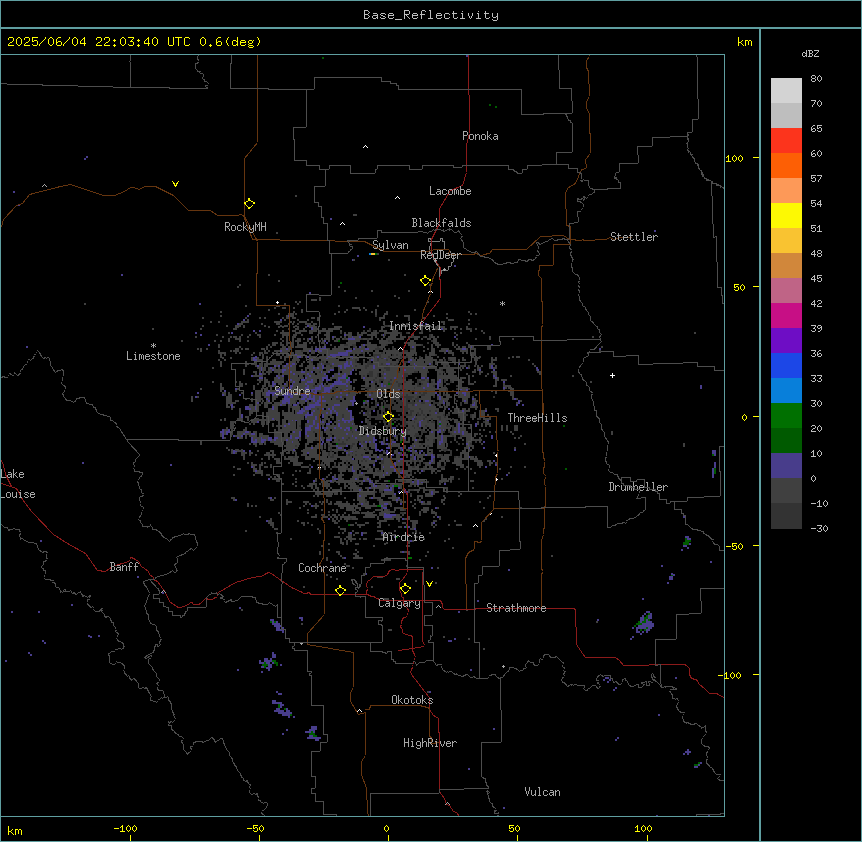Click the Lake Louise label

(x=18, y=484)
